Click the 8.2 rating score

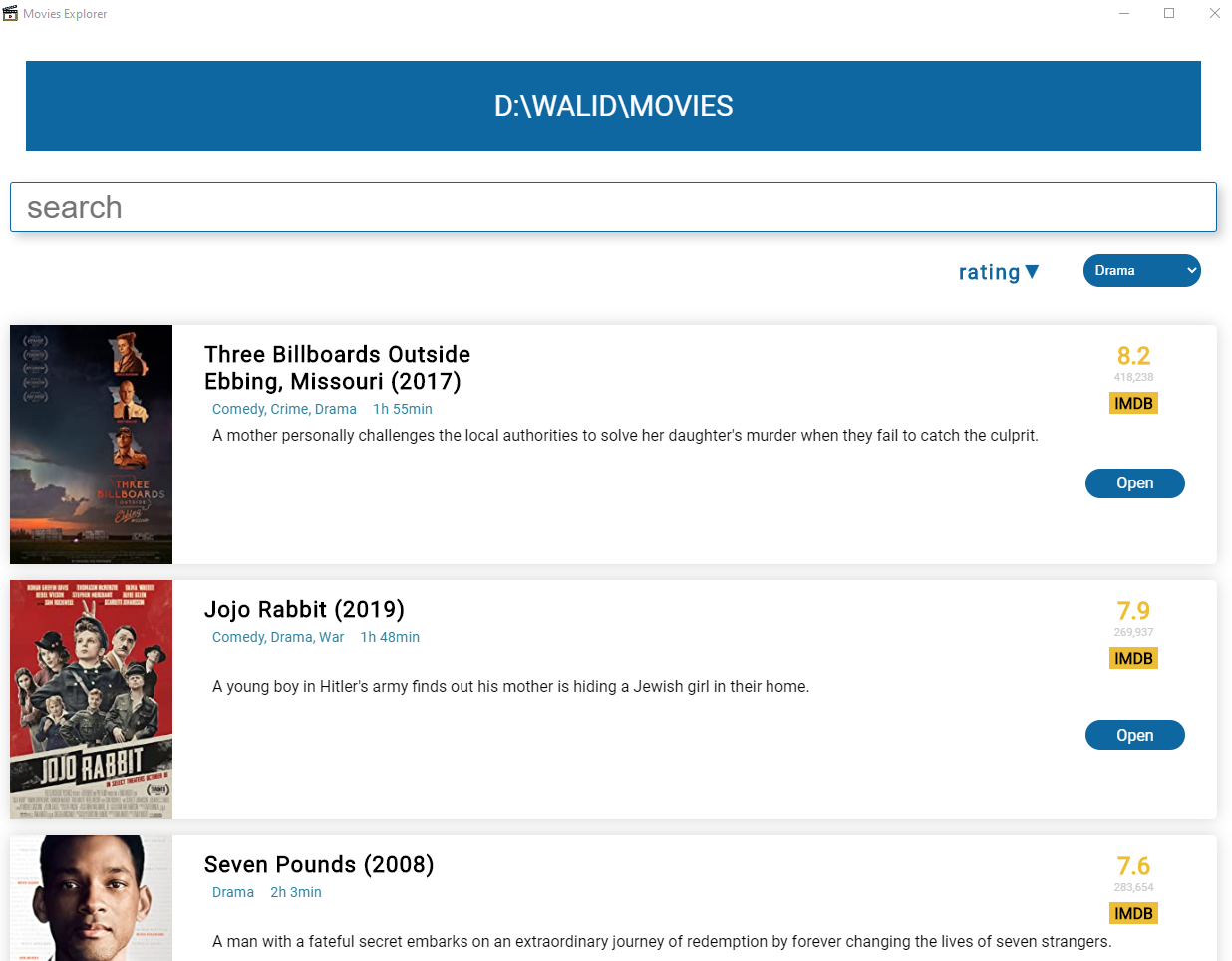click(1133, 356)
